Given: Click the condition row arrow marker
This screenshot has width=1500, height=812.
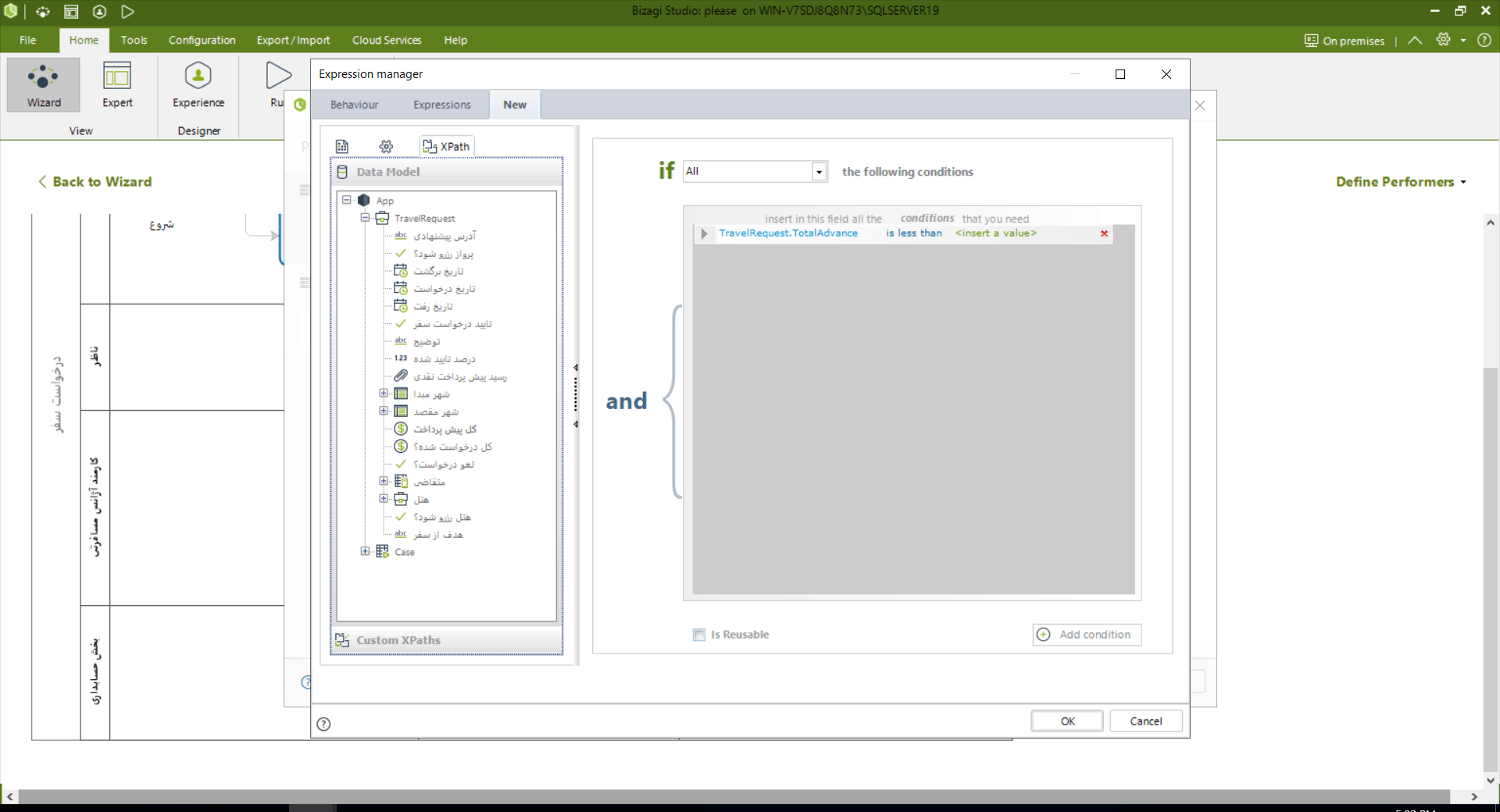Looking at the screenshot, I should pyautogui.click(x=704, y=233).
